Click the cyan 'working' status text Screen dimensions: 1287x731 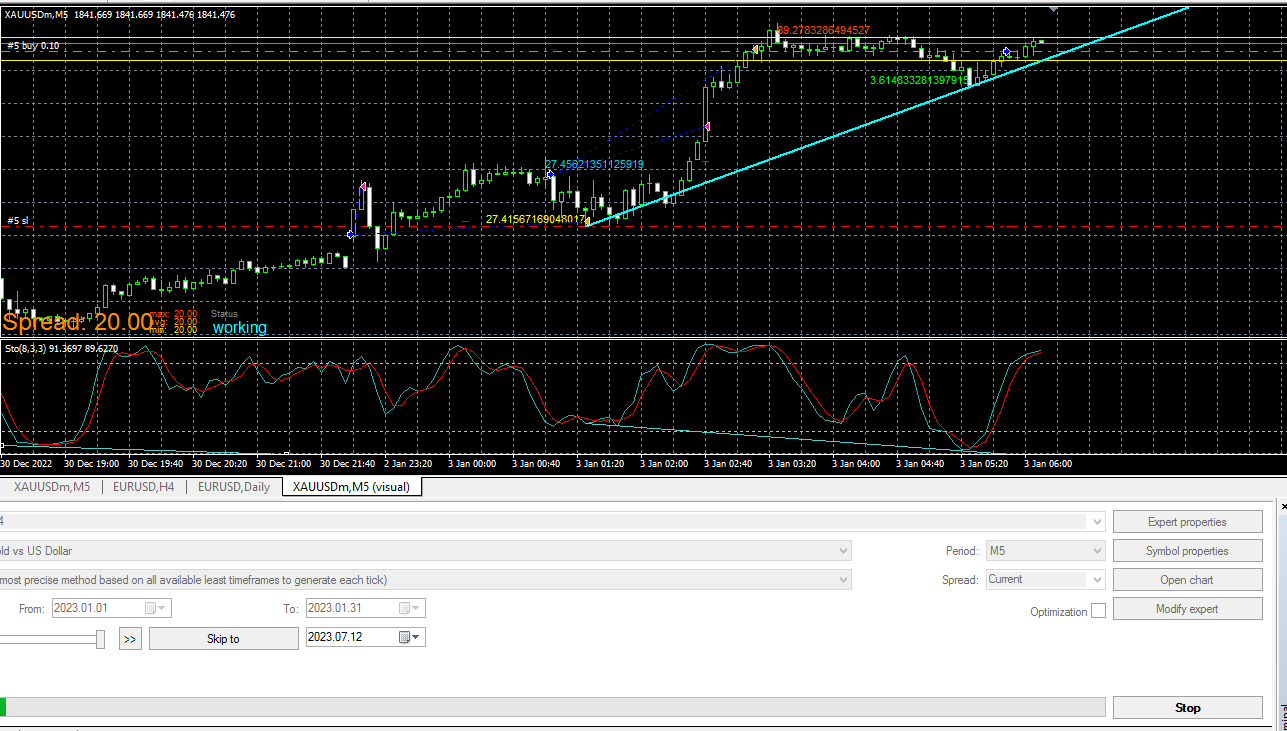coord(239,328)
